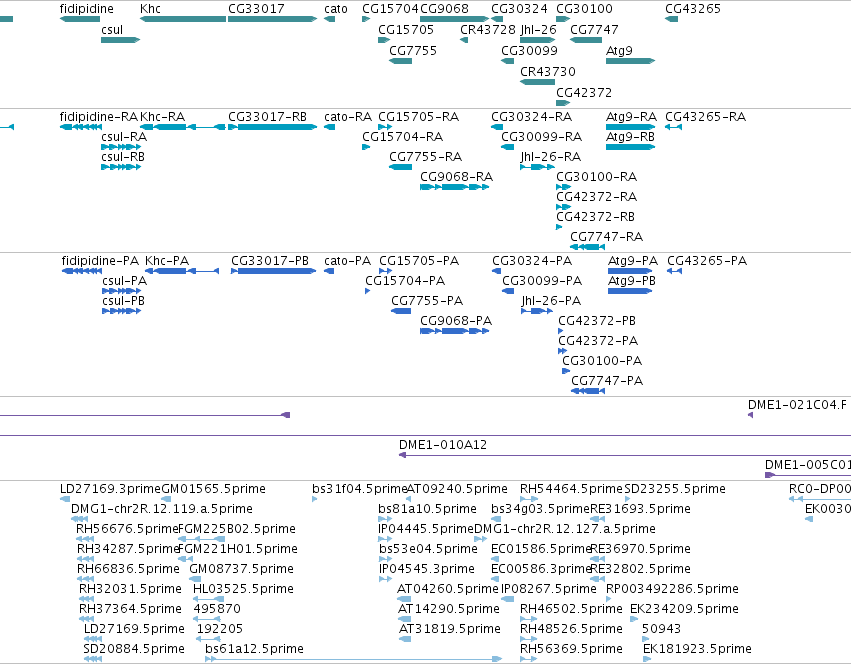Select the Atg9-RB transcript bar
The image size is (851, 664).
pos(631,147)
